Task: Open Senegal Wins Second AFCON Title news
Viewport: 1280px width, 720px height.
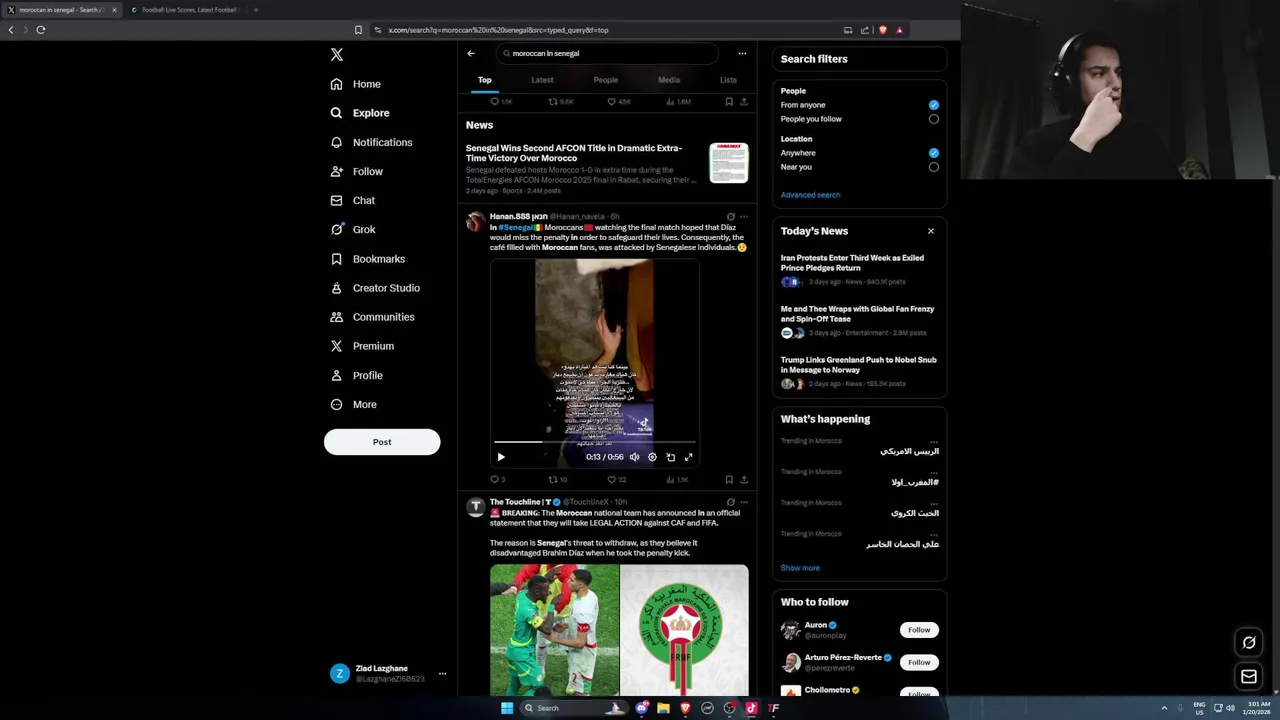Action: click(x=574, y=153)
